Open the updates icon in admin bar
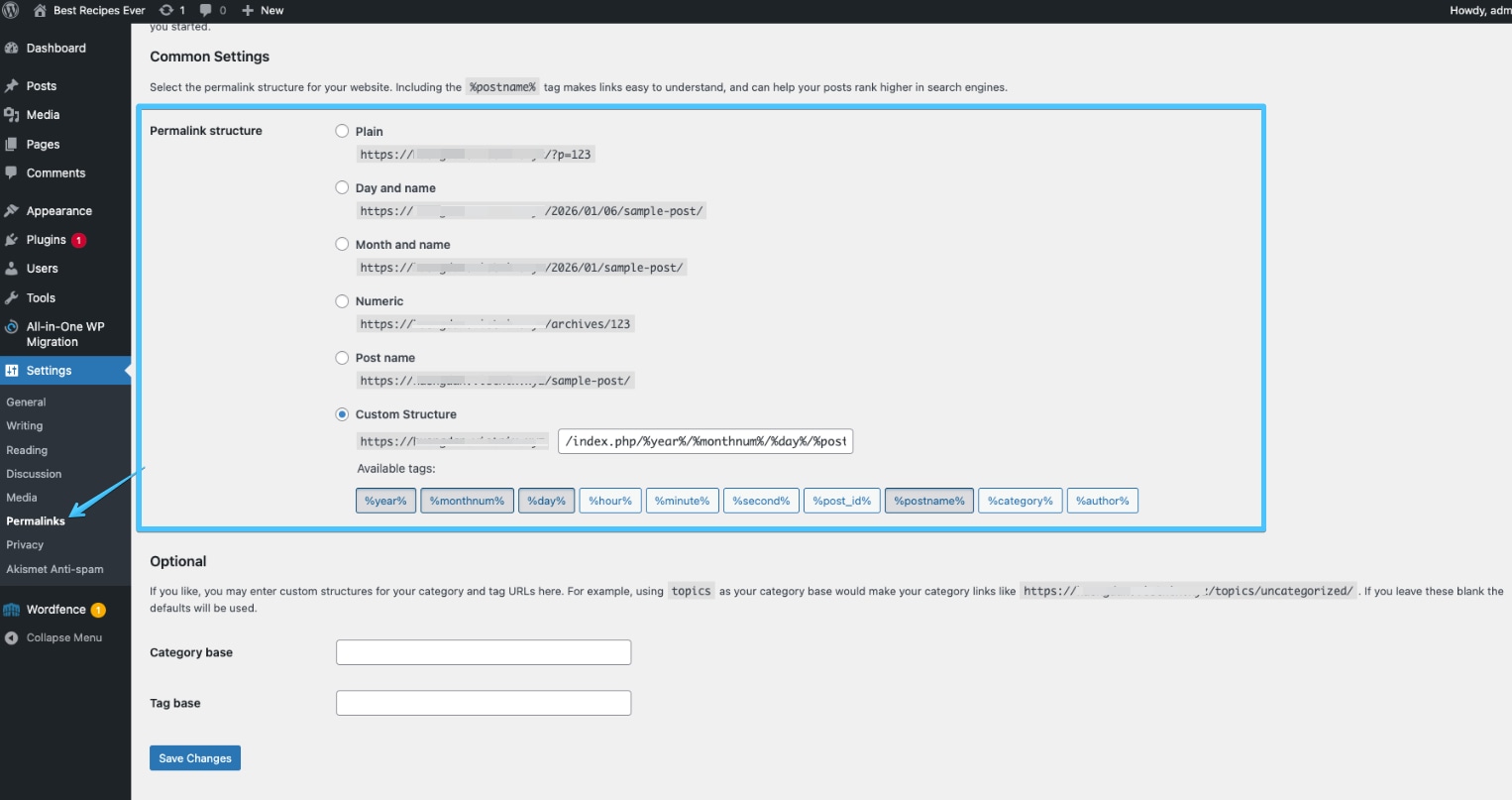 [x=172, y=10]
